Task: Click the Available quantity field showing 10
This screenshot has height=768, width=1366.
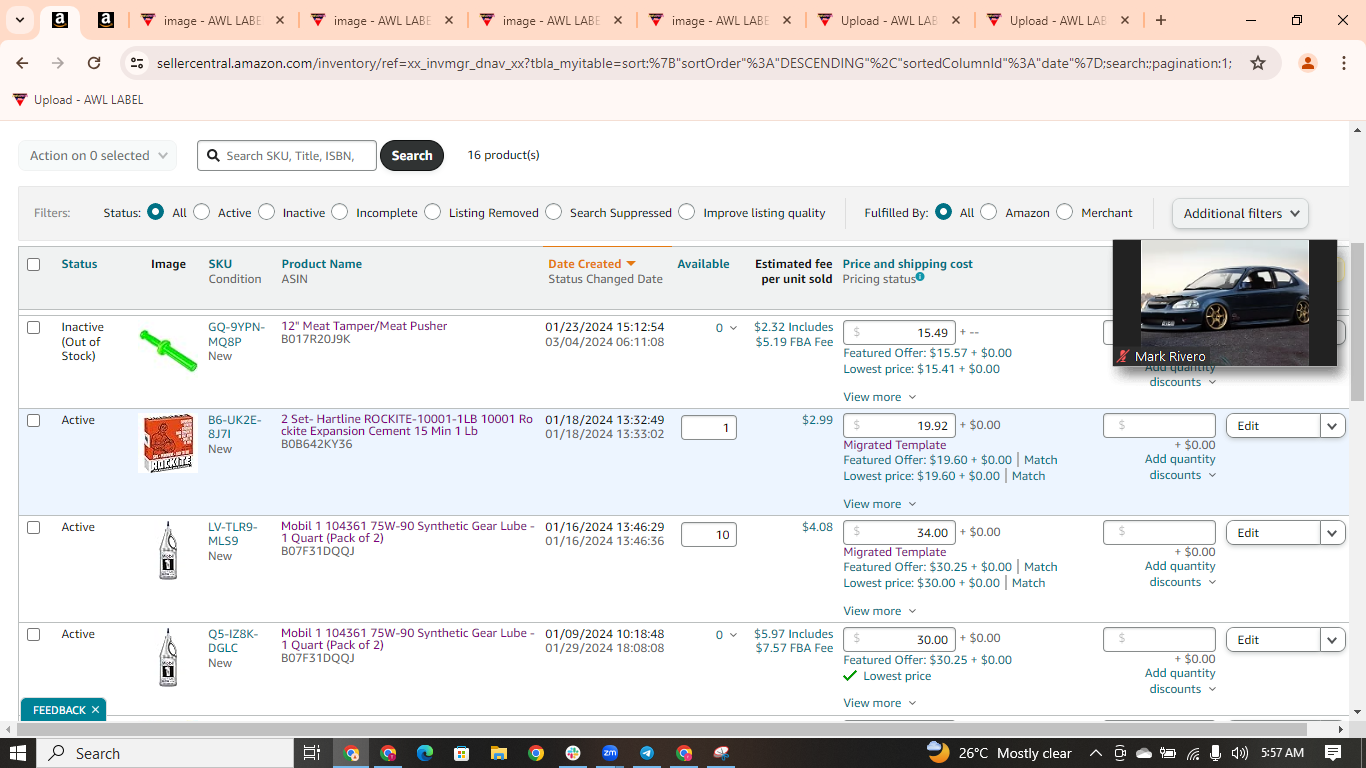Action: click(709, 535)
